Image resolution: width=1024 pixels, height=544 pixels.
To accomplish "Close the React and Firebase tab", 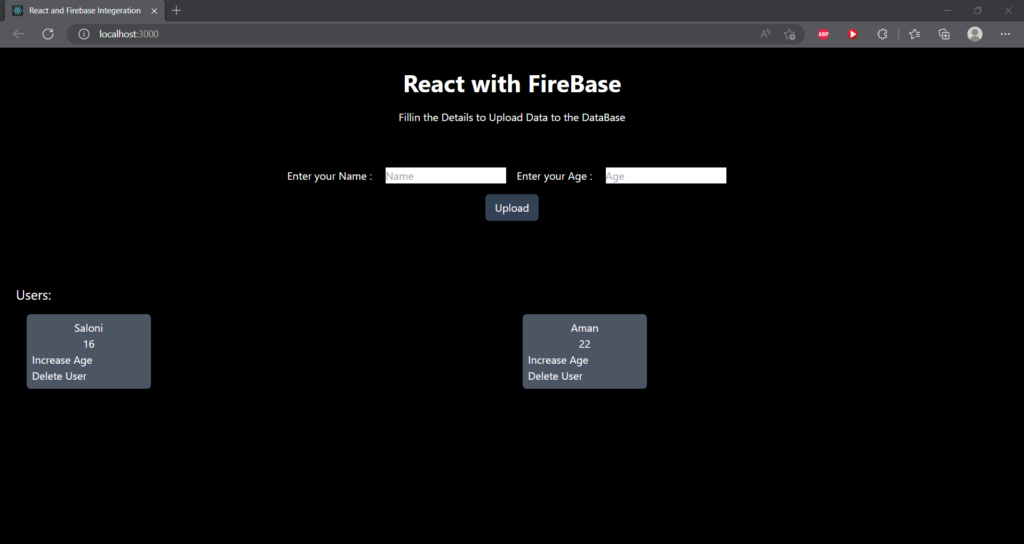I will click(x=154, y=10).
